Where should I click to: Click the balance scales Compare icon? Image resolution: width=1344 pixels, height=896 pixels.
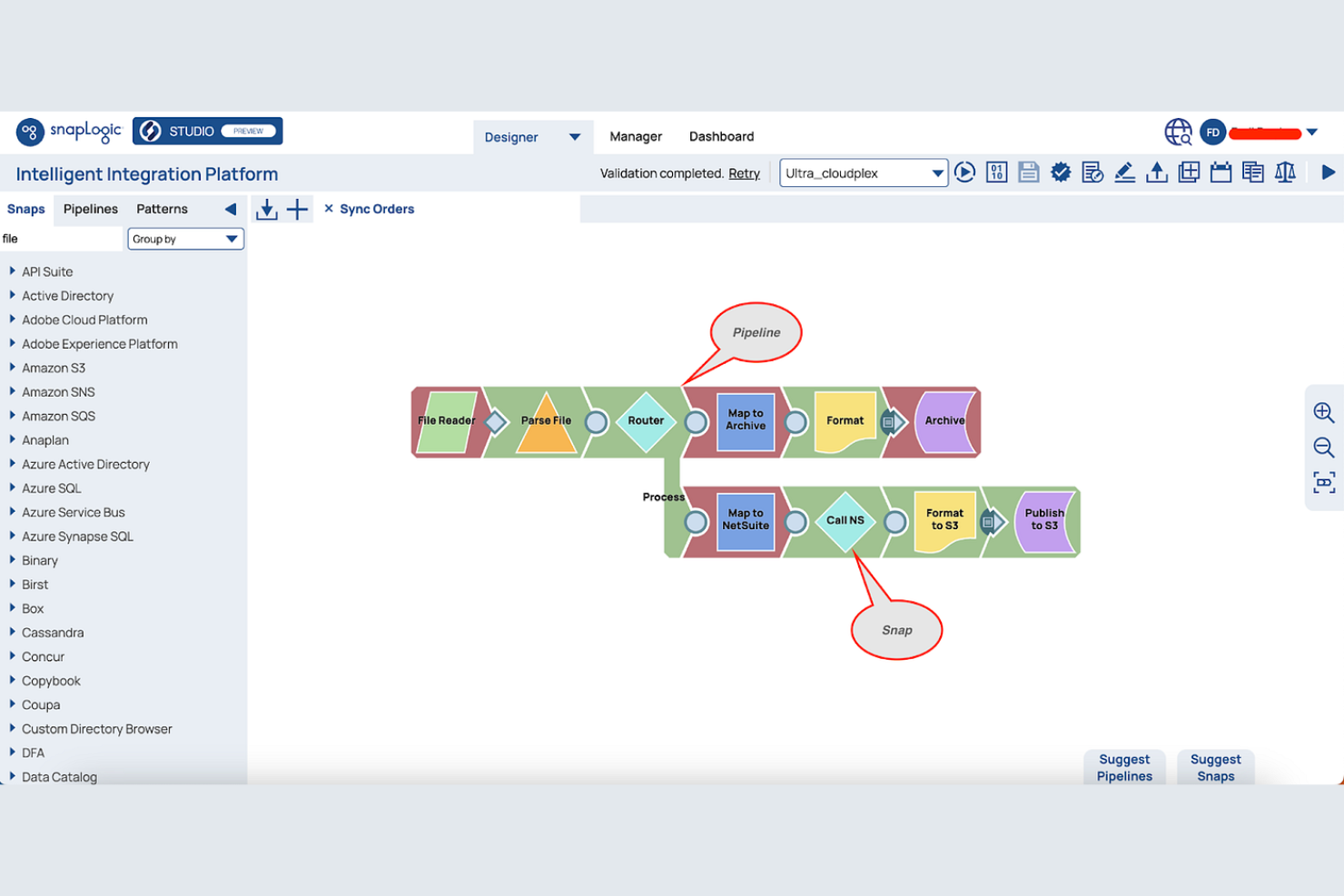(1285, 172)
